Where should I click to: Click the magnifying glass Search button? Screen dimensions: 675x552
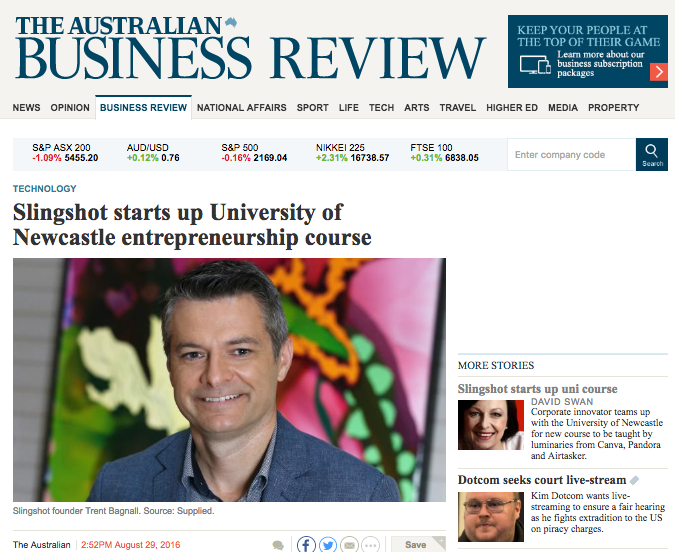coord(652,155)
